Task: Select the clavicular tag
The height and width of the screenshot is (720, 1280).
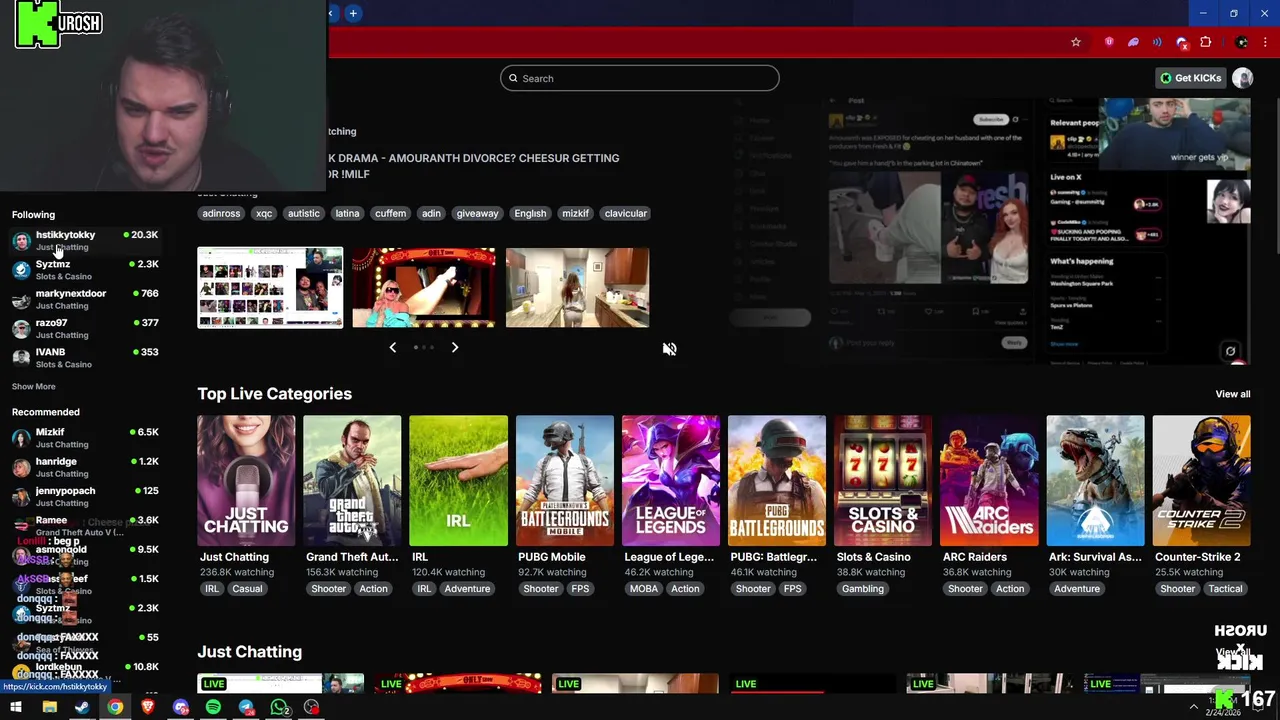Action: coord(626,213)
